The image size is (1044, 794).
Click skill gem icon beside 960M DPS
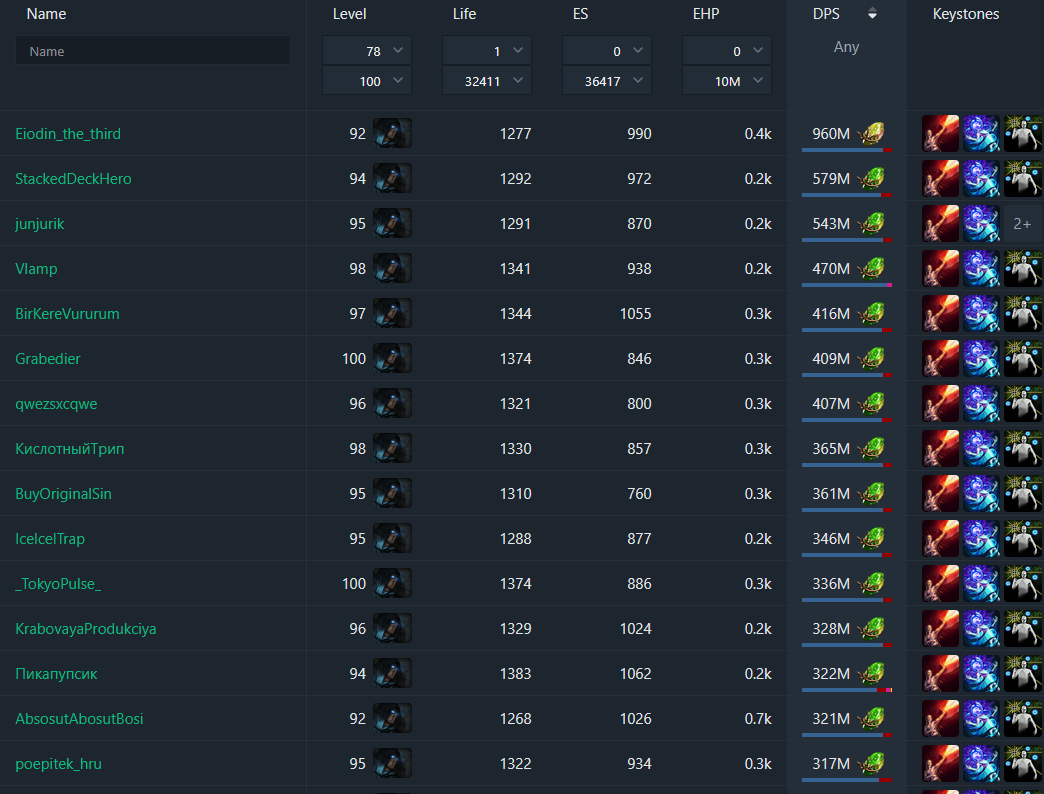point(871,134)
